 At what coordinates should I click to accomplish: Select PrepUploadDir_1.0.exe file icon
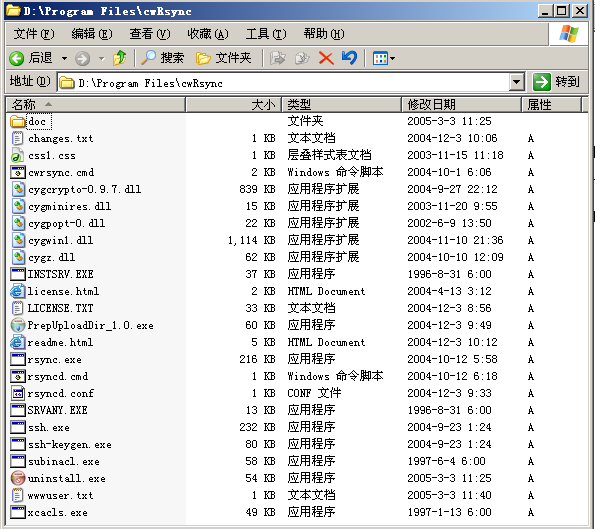17,325
